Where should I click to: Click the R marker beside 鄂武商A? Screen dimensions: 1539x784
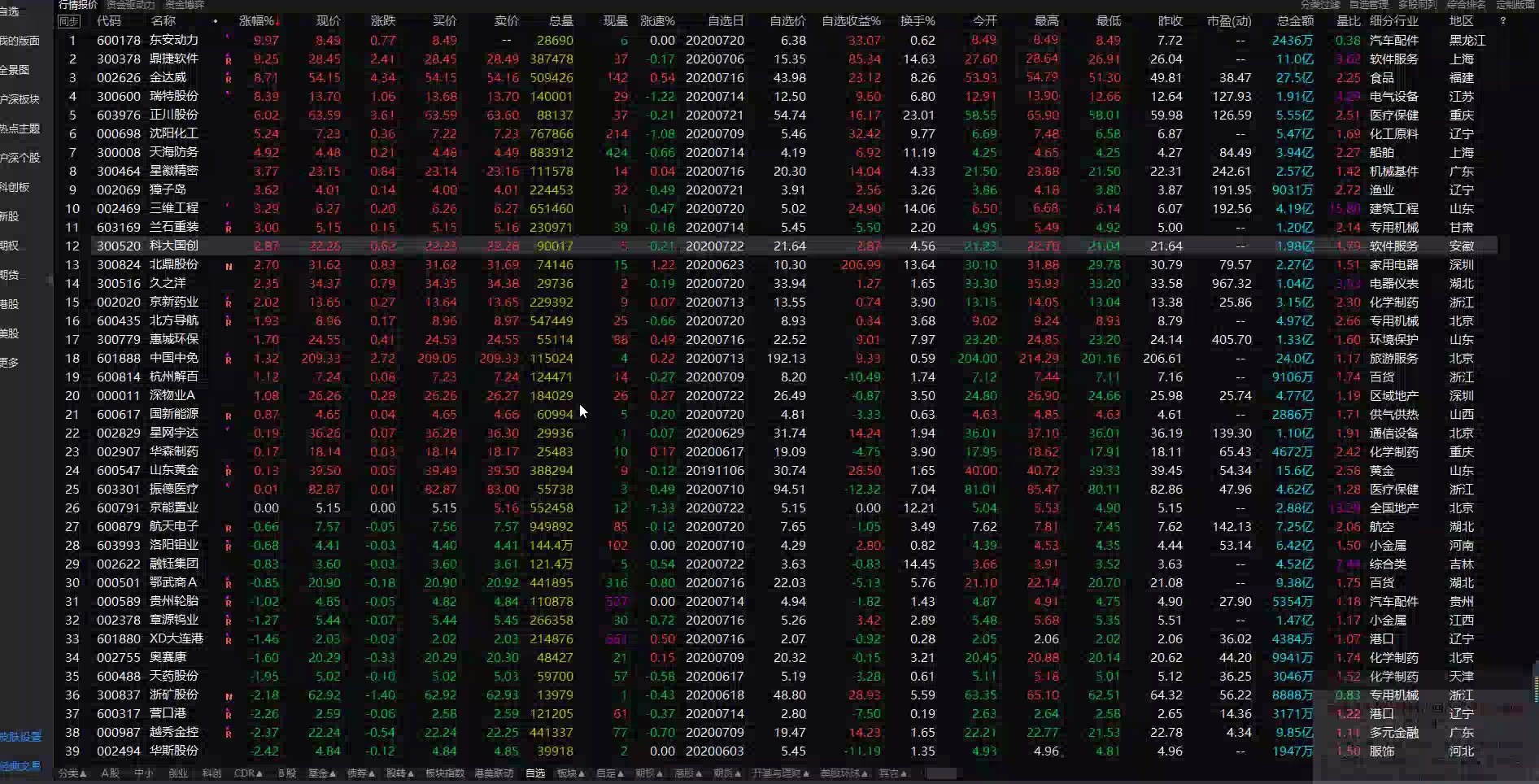pos(229,584)
